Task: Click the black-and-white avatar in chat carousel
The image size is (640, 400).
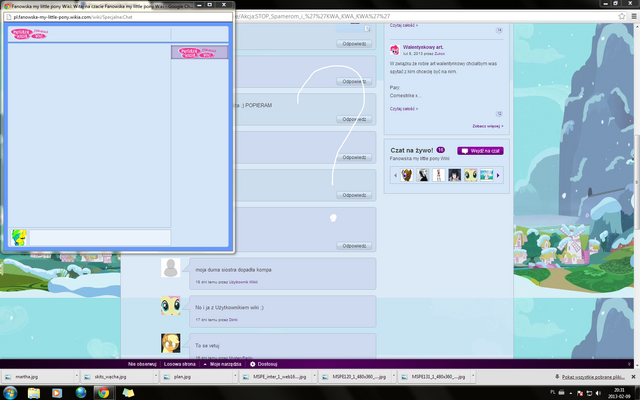Action: (x=422, y=175)
